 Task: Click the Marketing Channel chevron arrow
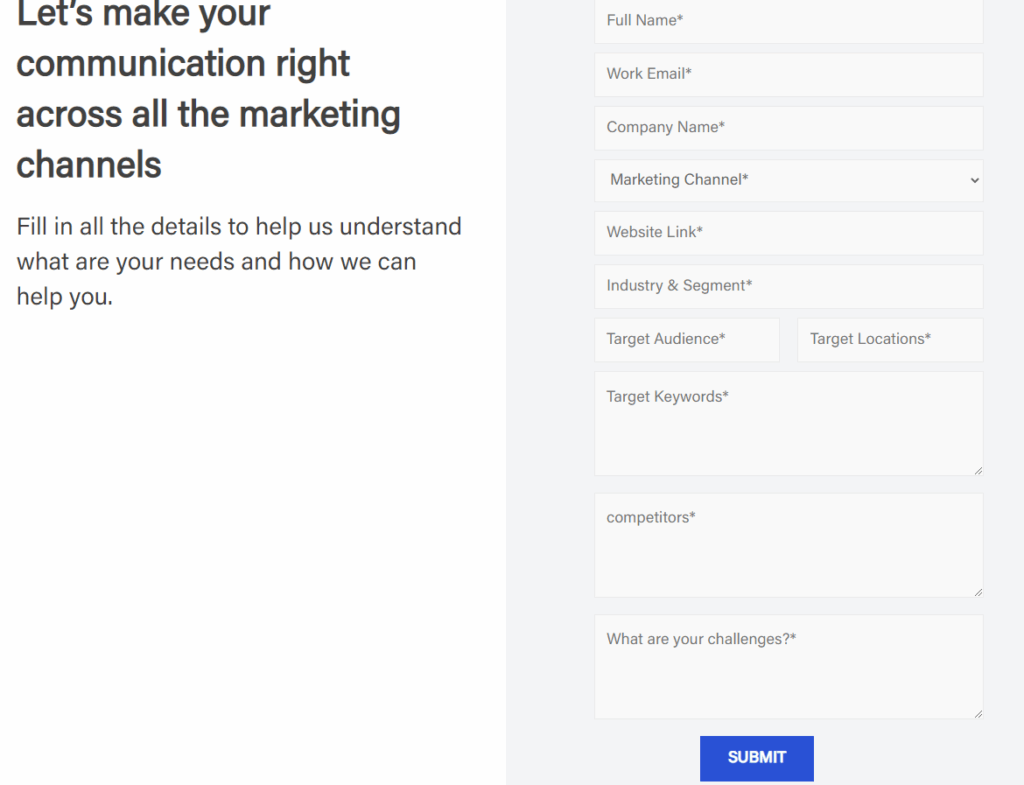point(975,181)
